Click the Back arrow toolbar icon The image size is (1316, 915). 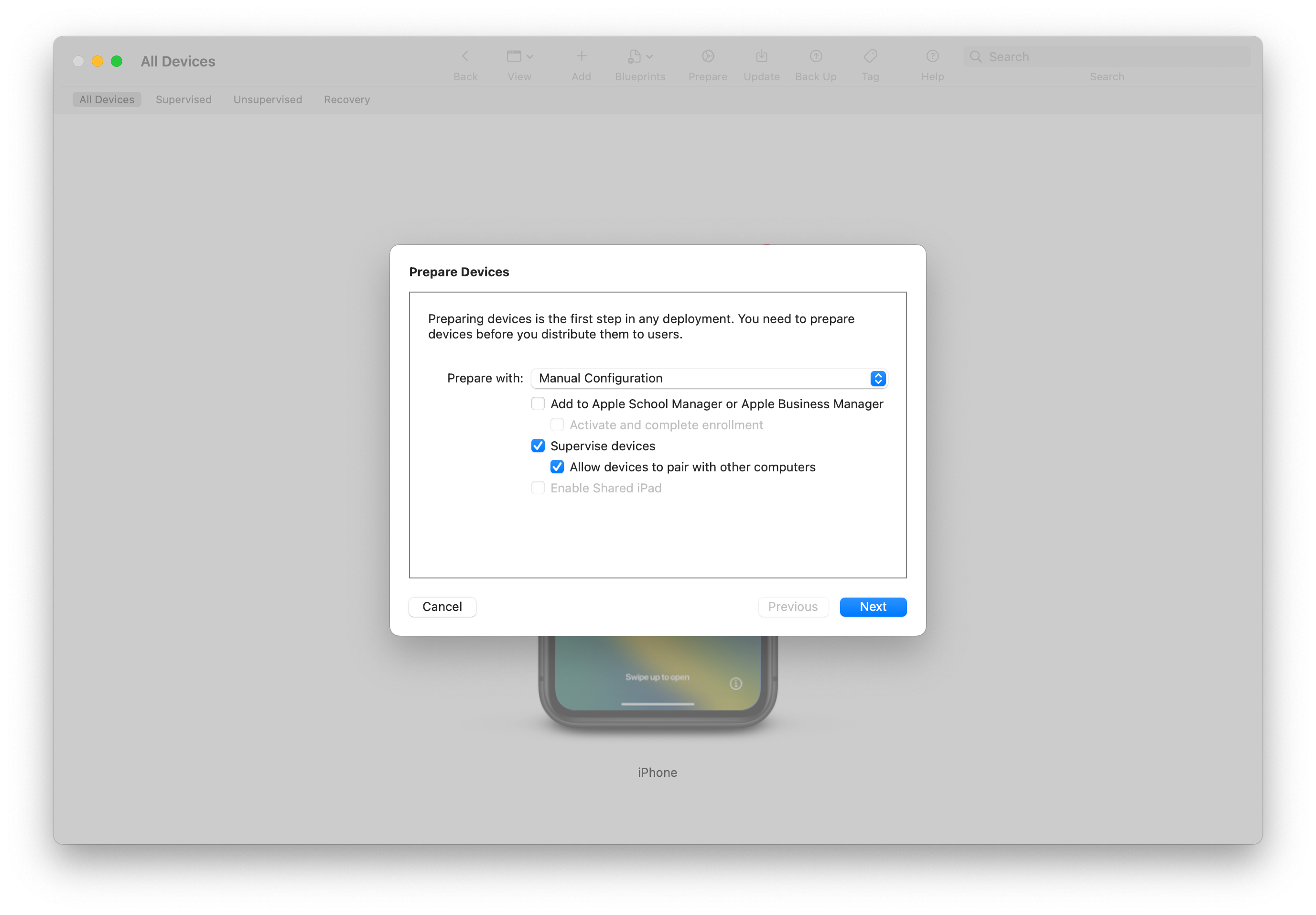click(x=464, y=56)
